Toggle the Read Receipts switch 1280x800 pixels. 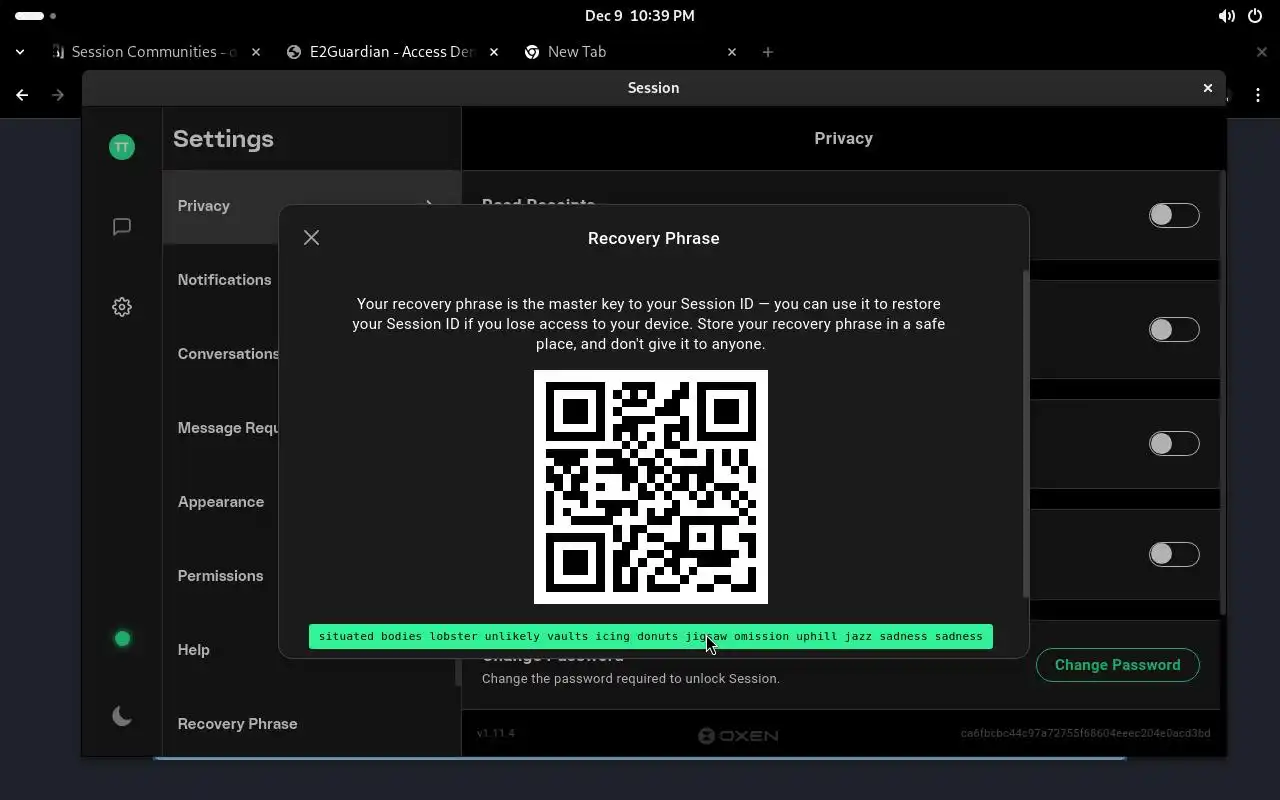pyautogui.click(x=1174, y=215)
